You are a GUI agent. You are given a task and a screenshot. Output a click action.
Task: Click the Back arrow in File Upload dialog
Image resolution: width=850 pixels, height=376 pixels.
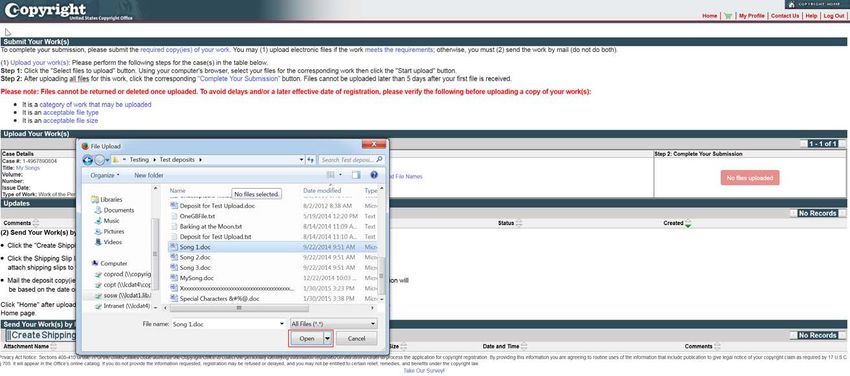click(x=87, y=160)
